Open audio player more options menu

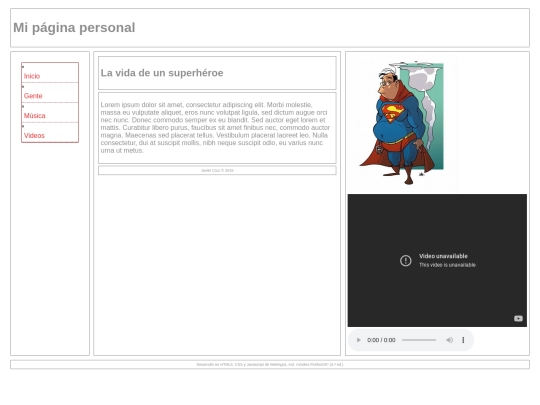(463, 340)
